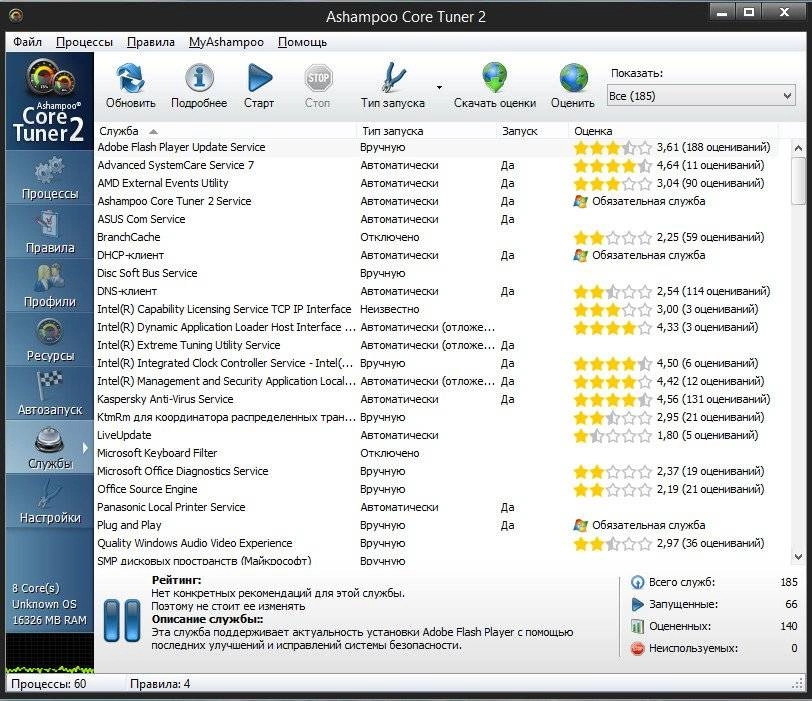Click the Запущенные play icon

(x=637, y=604)
